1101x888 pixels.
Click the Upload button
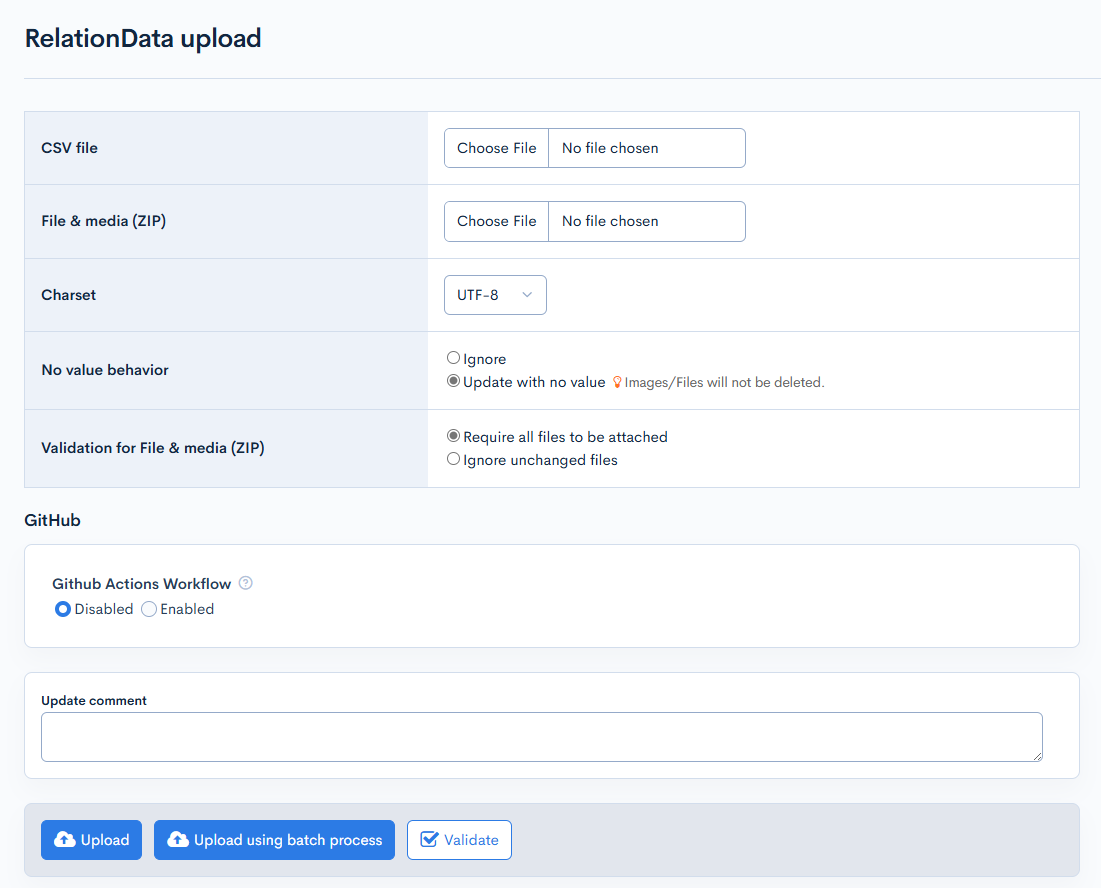point(91,840)
